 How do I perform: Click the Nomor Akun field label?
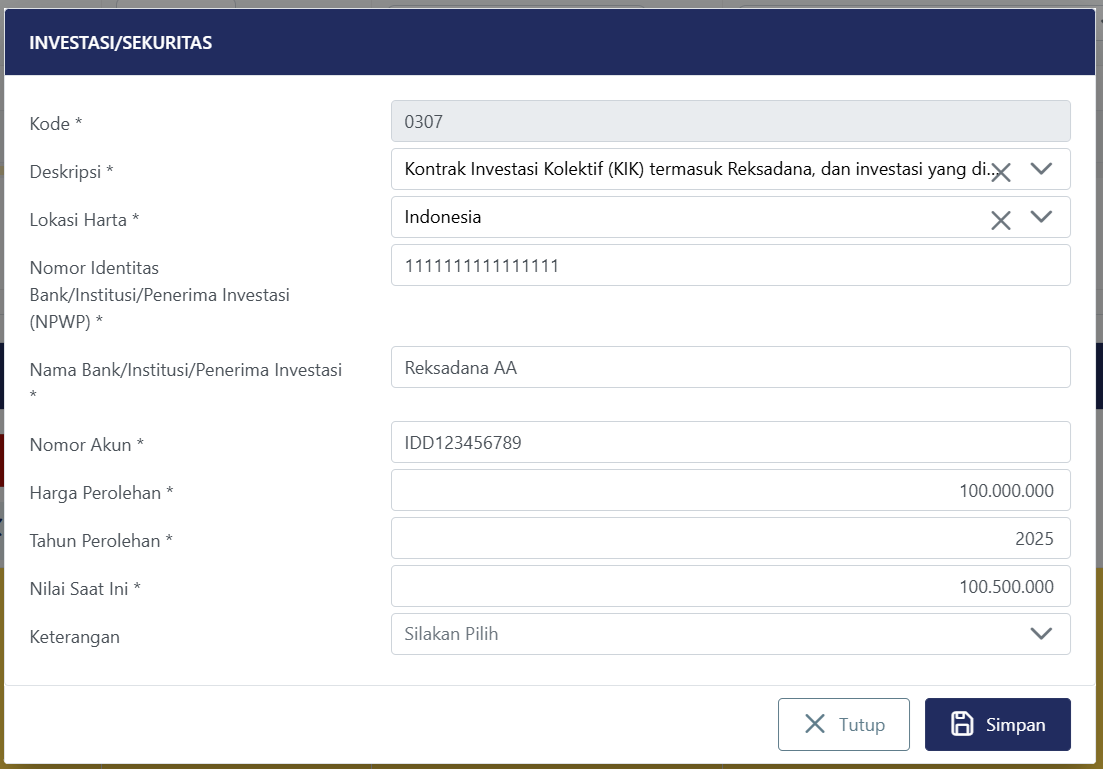pyautogui.click(x=86, y=445)
